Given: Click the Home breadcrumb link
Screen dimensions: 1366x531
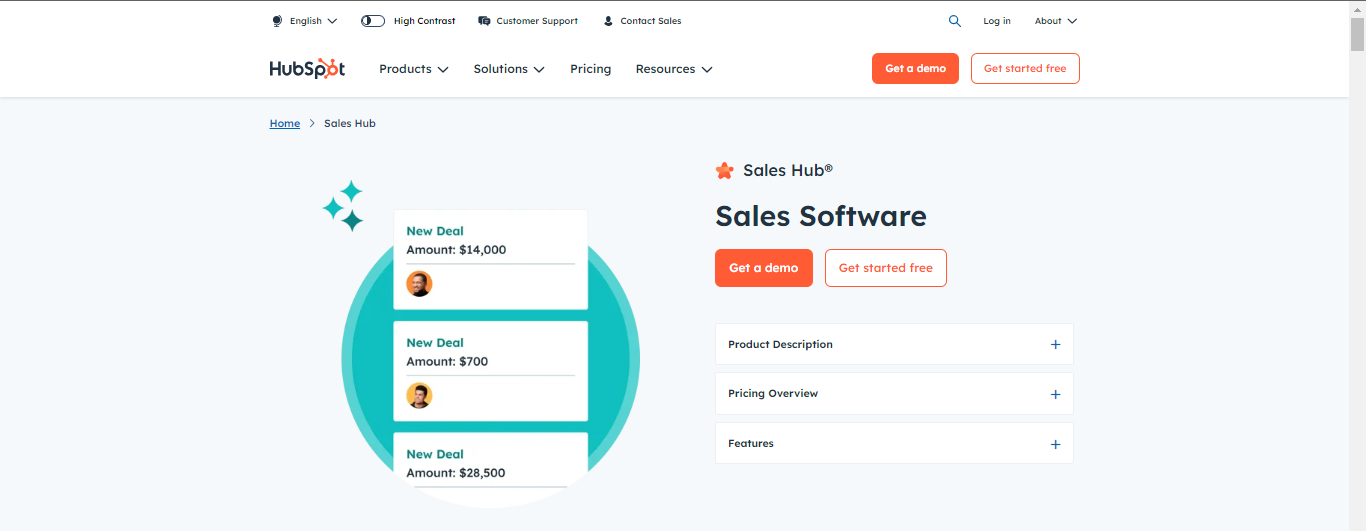Looking at the screenshot, I should pyautogui.click(x=285, y=123).
